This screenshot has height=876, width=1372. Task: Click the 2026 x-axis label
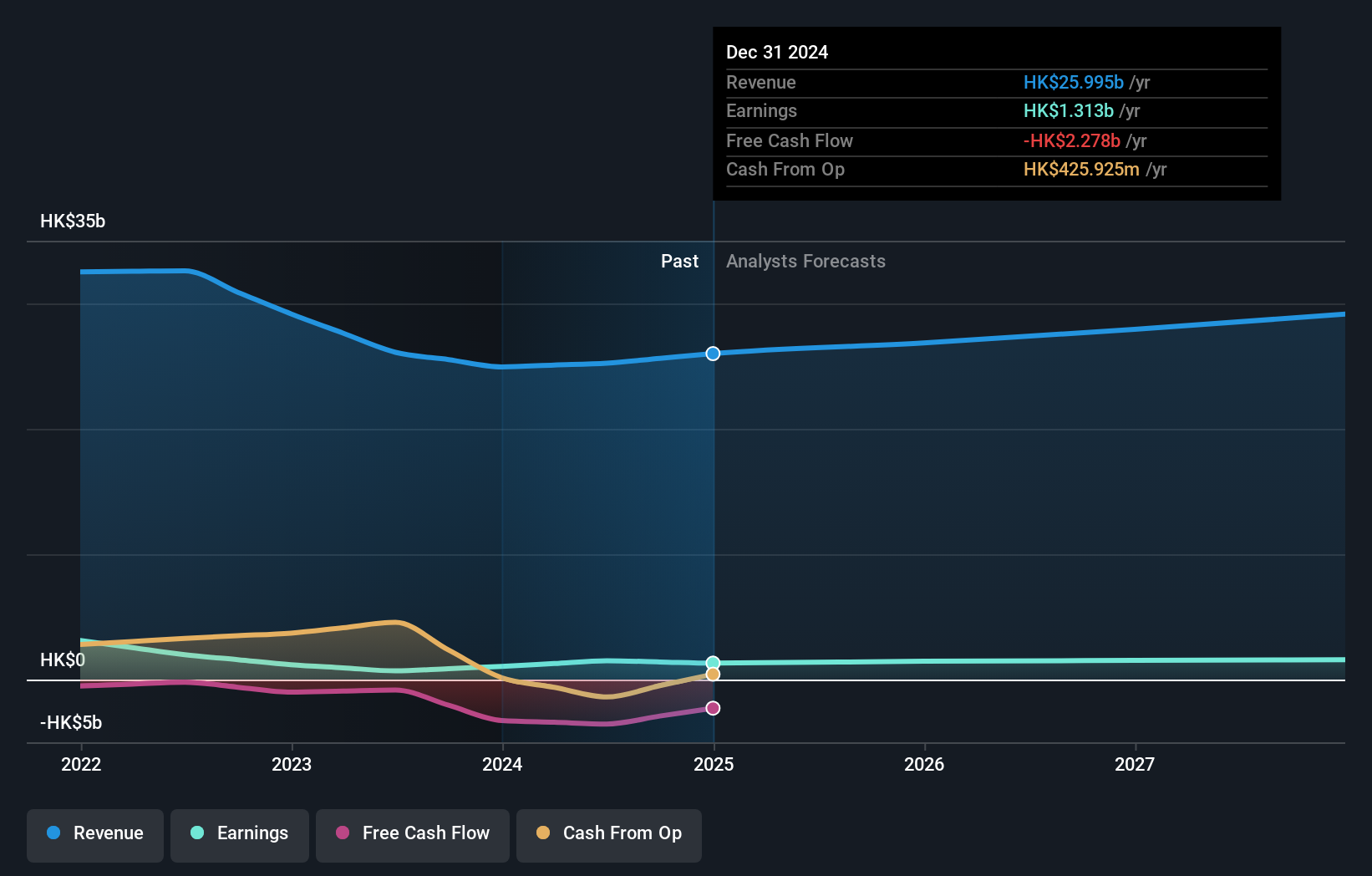click(924, 764)
